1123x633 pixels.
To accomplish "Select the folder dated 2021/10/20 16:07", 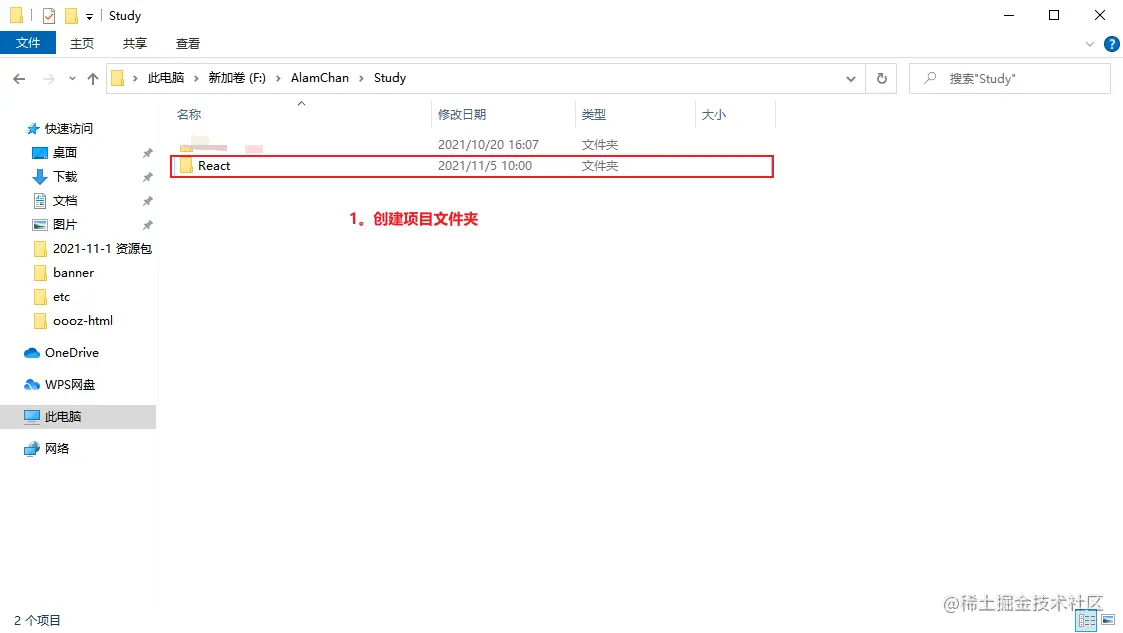I will tap(472, 145).
